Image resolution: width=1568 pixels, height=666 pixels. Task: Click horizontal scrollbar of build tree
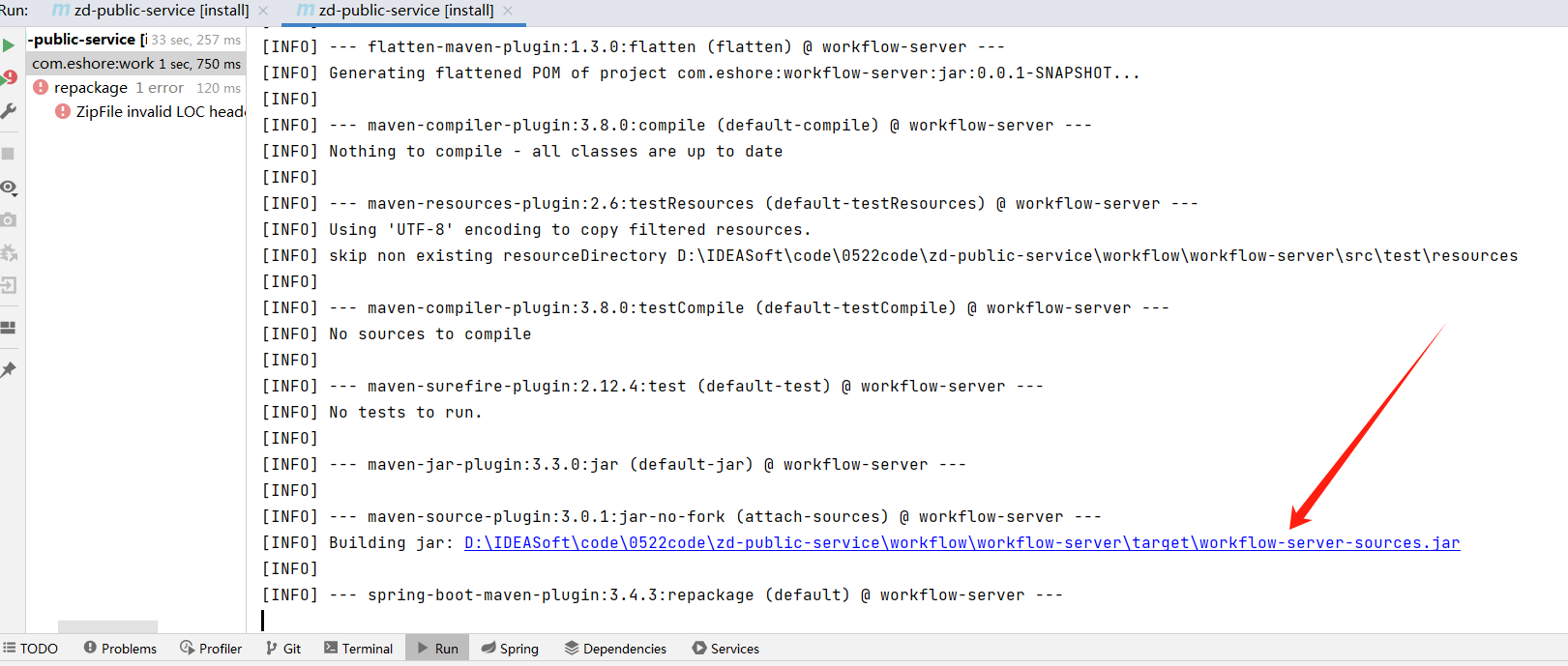click(x=107, y=626)
